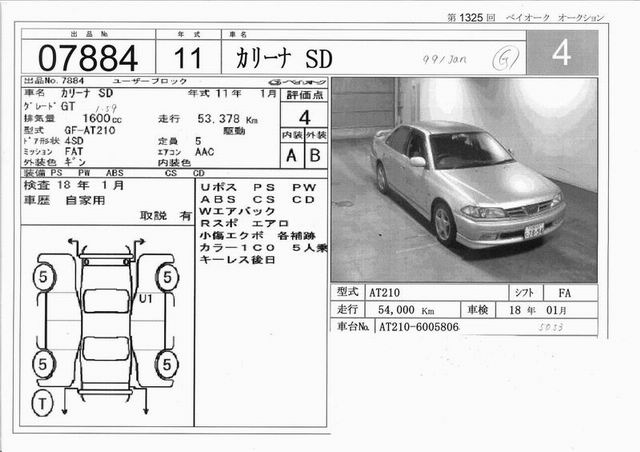Image resolution: width=640 pixels, height=452 pixels.
Task: Click the exterior grade B
Action: pyautogui.click(x=315, y=155)
